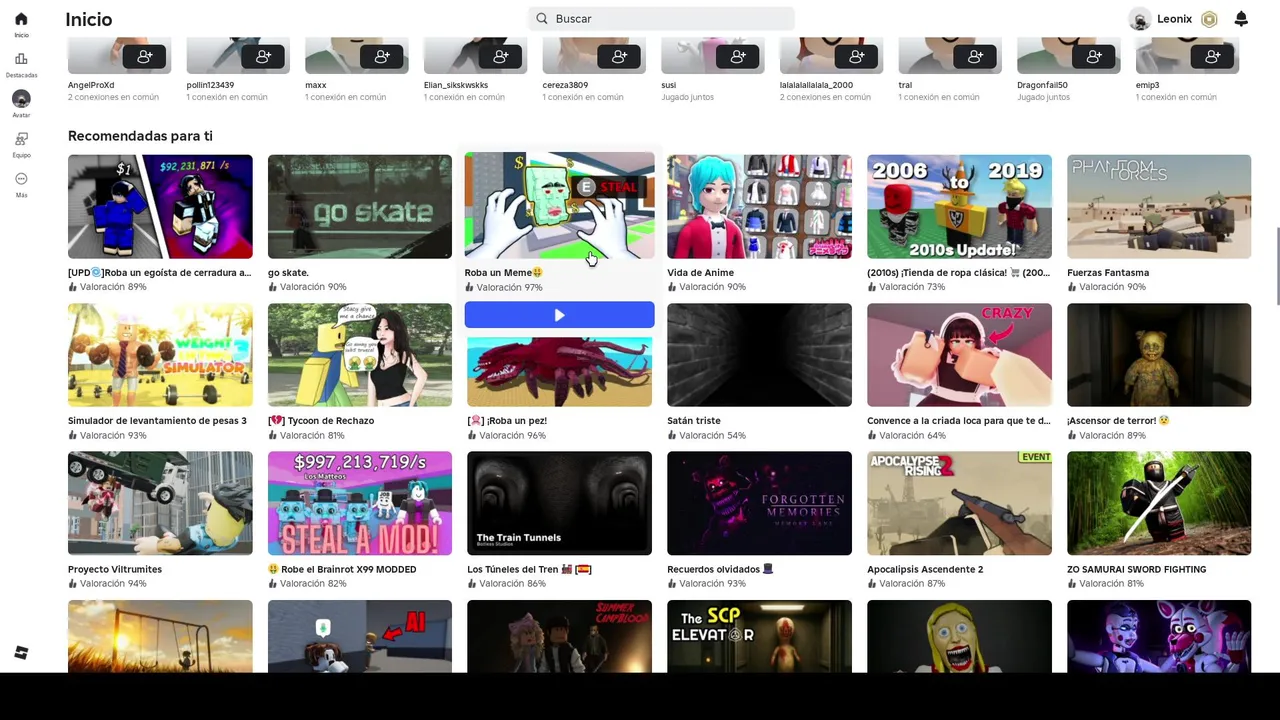Click the search magnifier icon
The width and height of the screenshot is (1280, 720).
(x=542, y=18)
